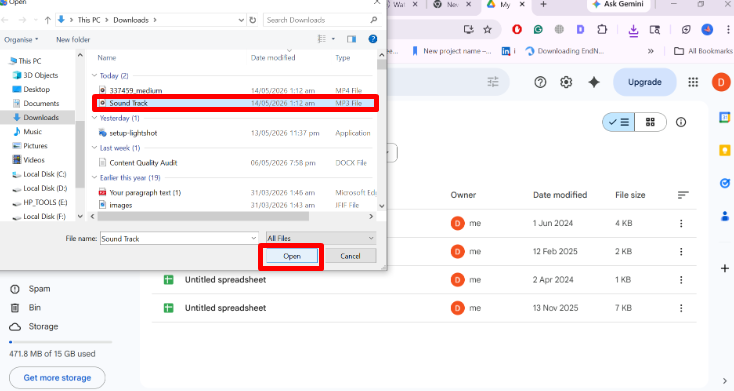Image resolution: width=734 pixels, height=391 pixels.
Task: Open Google Drive settings gear
Action: [566, 82]
